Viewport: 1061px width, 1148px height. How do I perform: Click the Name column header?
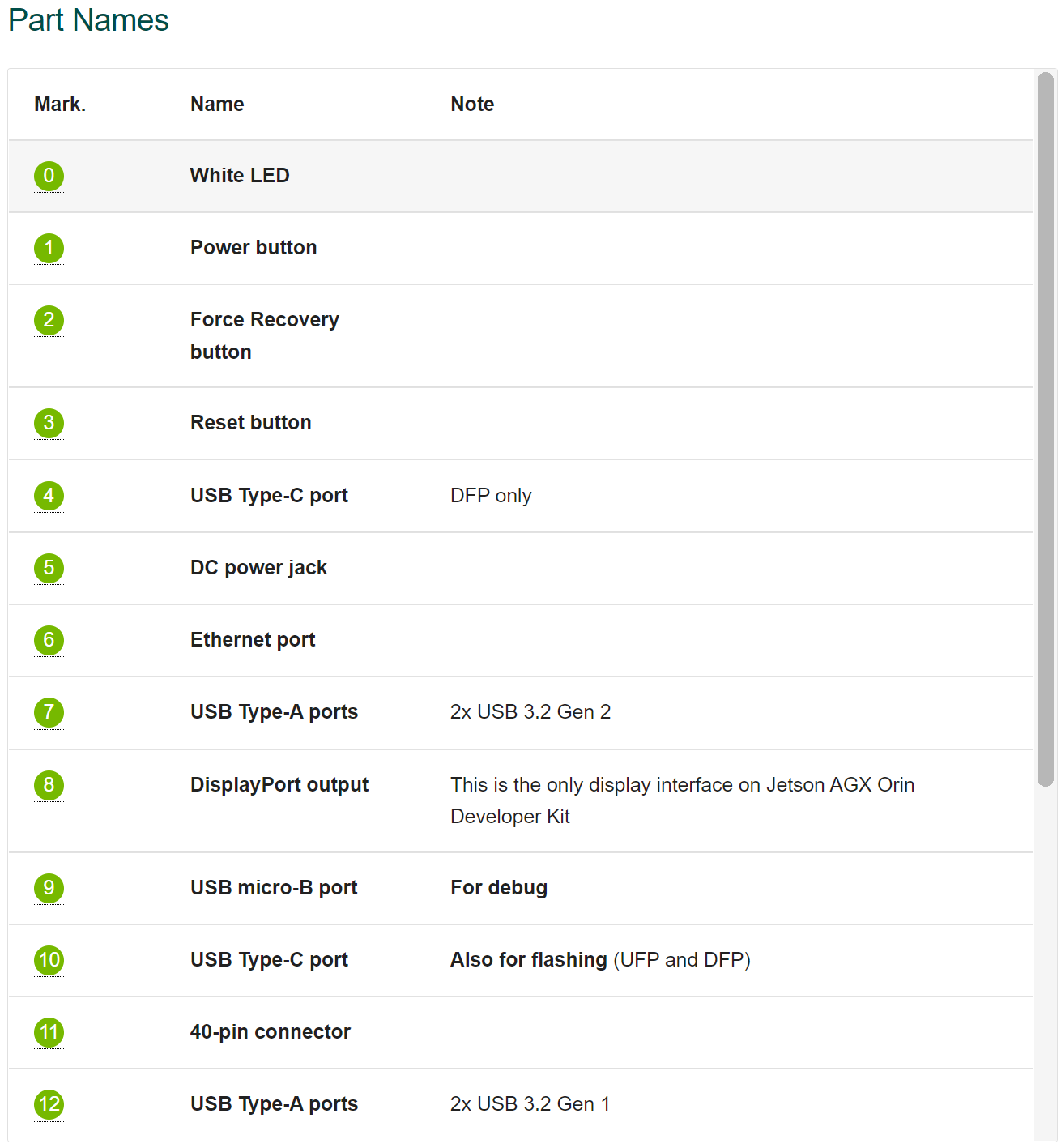point(217,105)
